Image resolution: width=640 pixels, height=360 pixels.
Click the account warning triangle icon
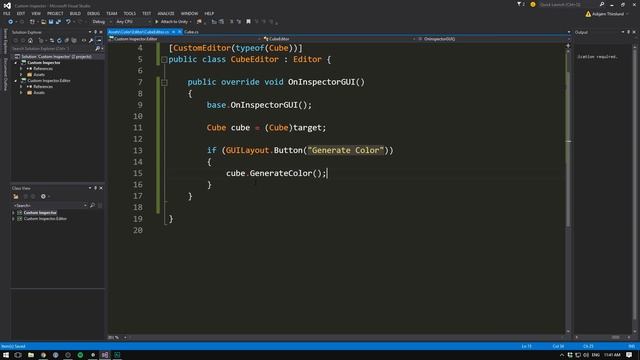(588, 14)
